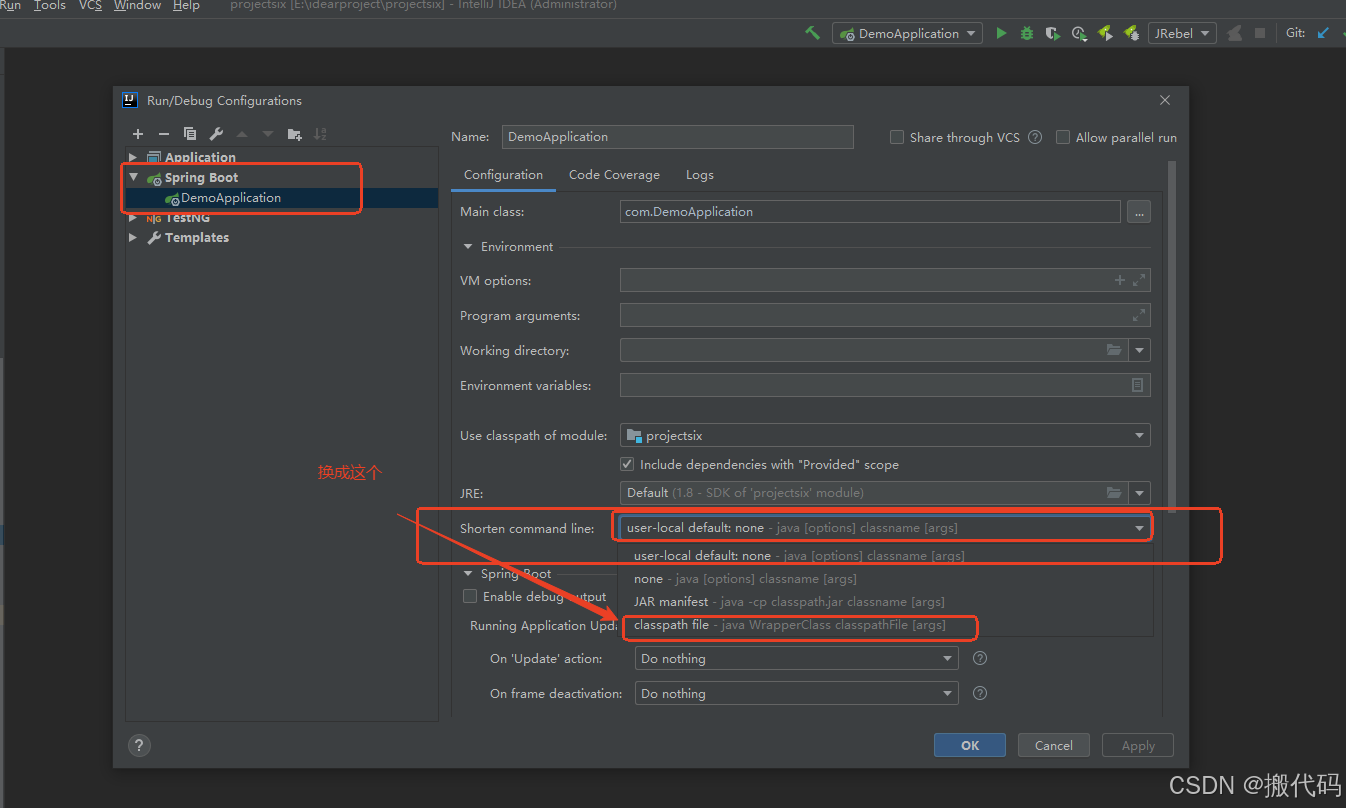Click plus icon inside VM options field

click(1120, 281)
